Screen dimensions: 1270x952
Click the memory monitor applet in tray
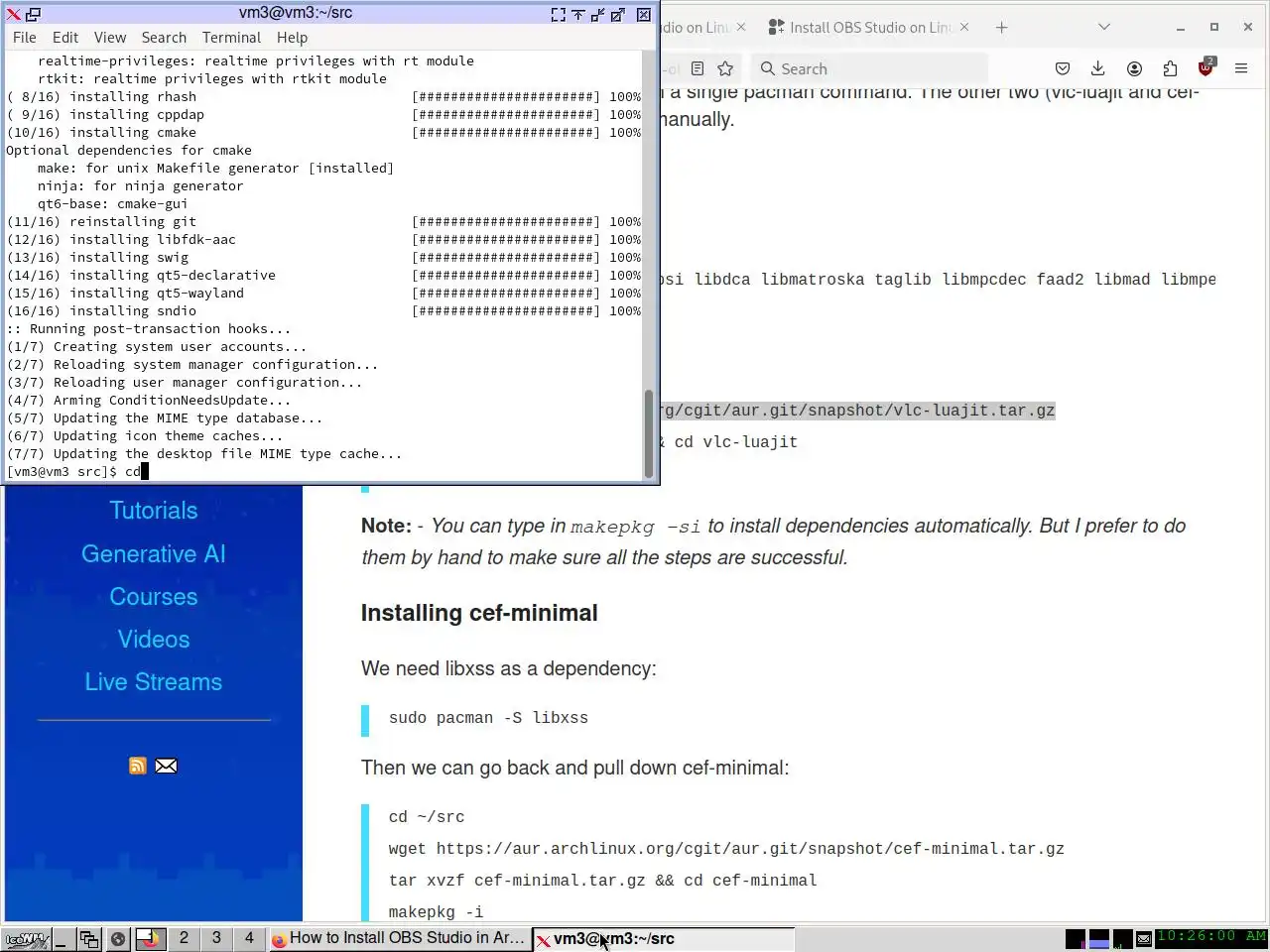(1099, 938)
